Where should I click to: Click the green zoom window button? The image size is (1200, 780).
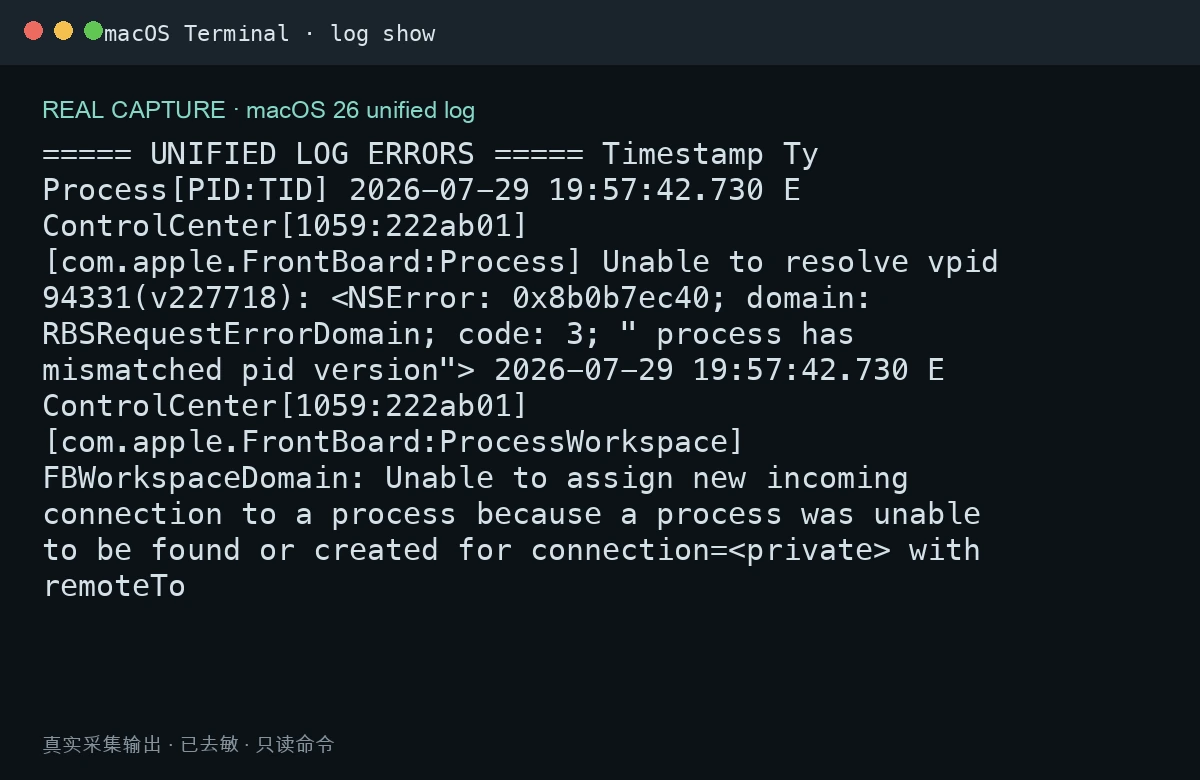coord(93,31)
